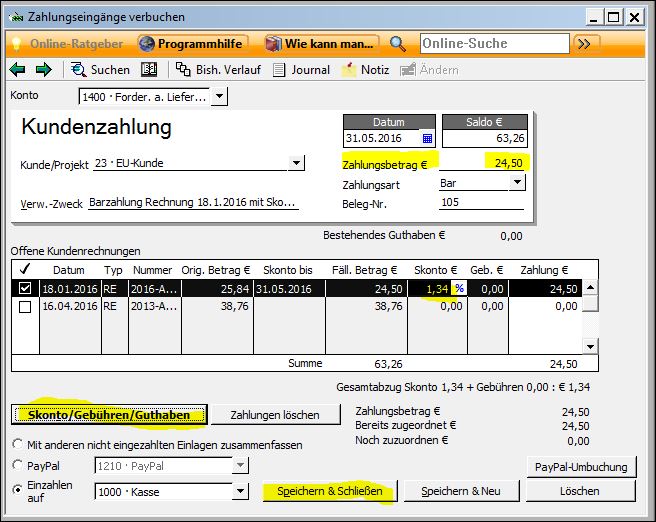Click the Nummer column header
656x522 pixels.
point(153,270)
